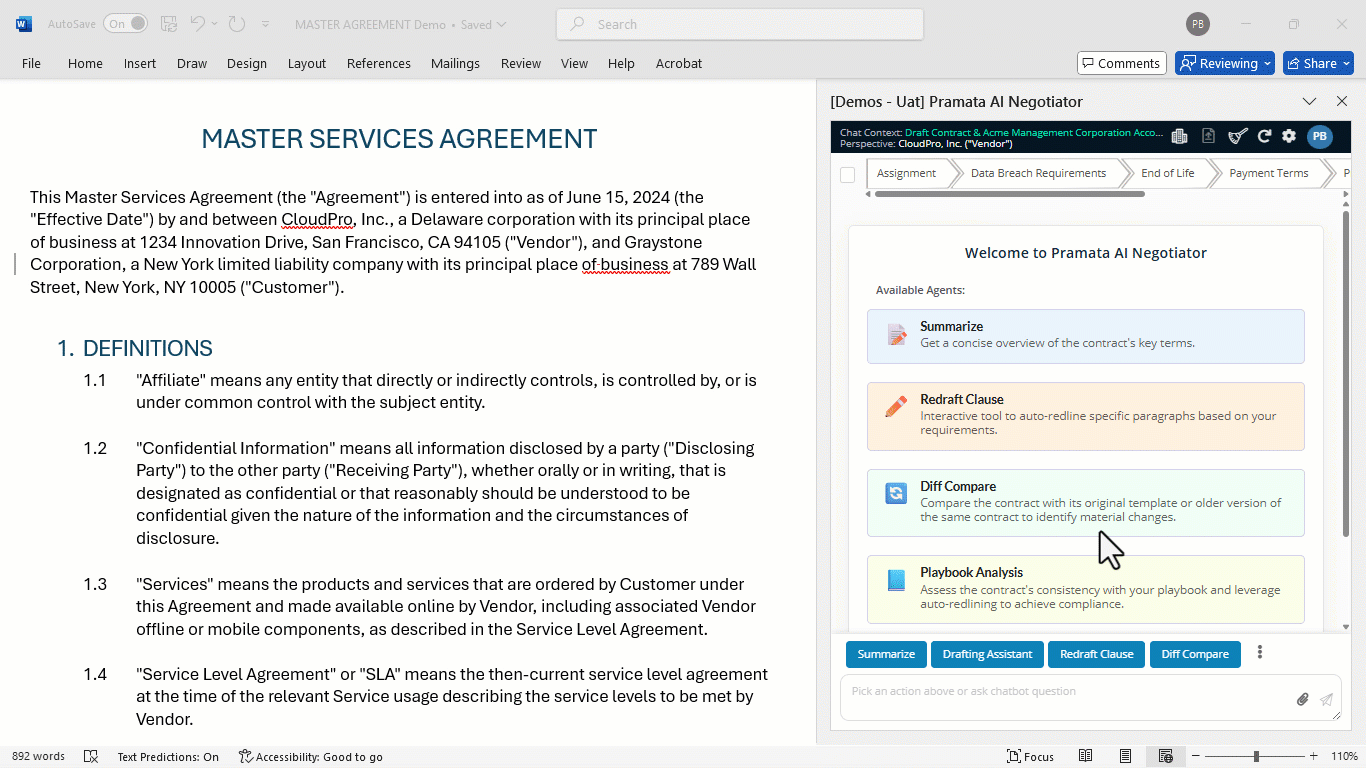Screen dimensions: 1366x768
Task: Click the Accessibility: Good to go indicator
Action: click(x=311, y=757)
